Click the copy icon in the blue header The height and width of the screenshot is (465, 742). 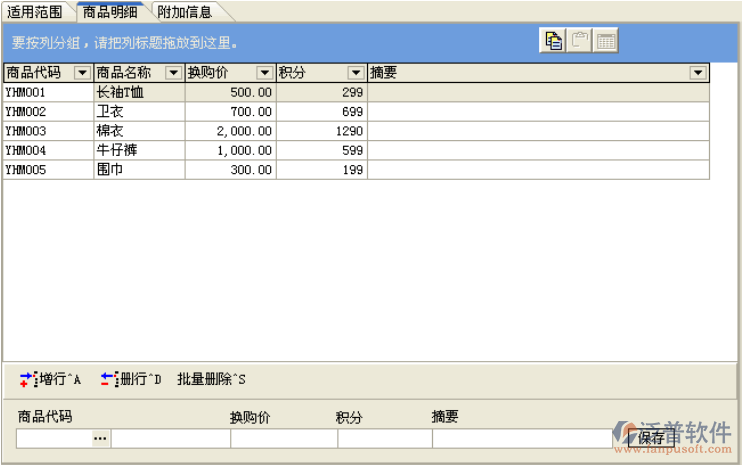point(553,41)
